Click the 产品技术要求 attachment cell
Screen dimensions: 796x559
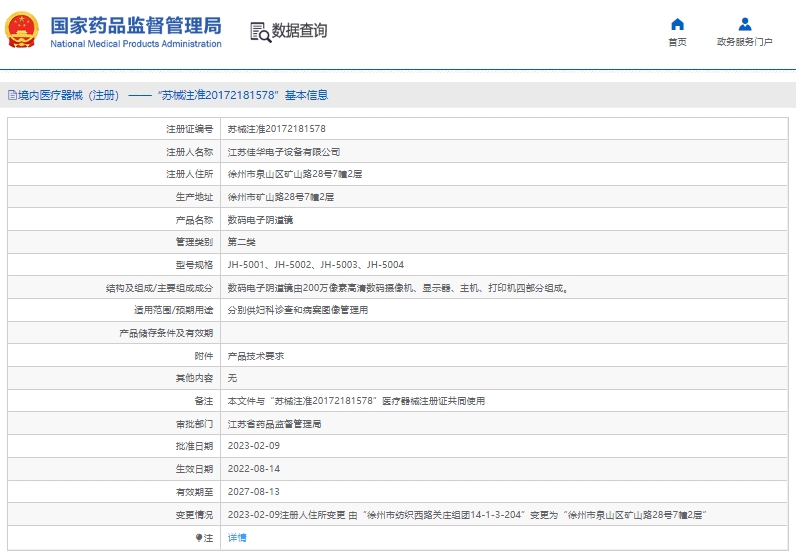[x=256, y=356]
